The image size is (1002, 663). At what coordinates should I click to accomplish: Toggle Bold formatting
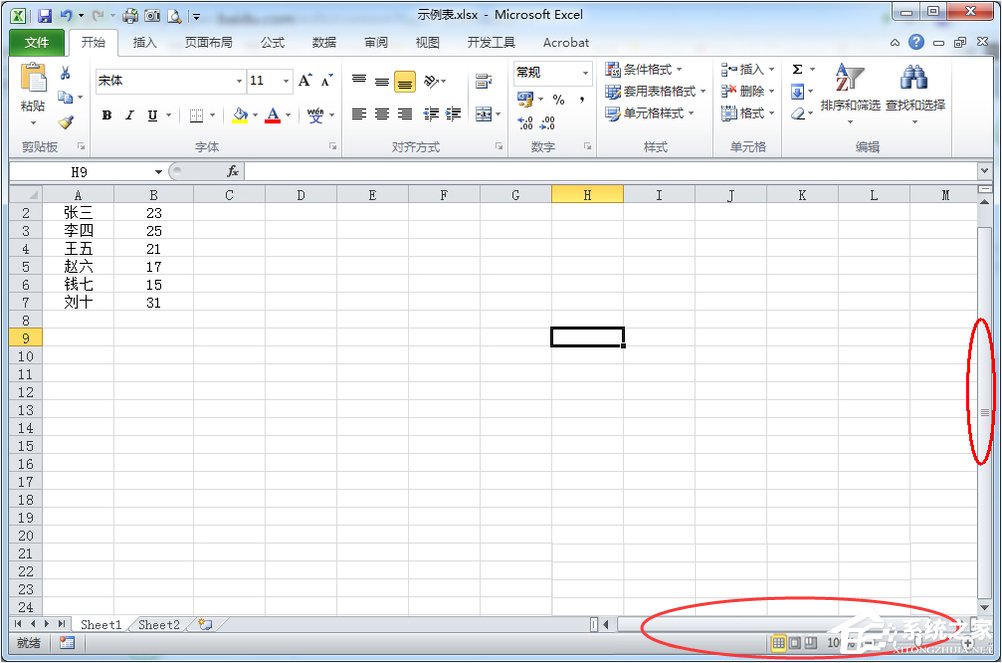tap(107, 115)
